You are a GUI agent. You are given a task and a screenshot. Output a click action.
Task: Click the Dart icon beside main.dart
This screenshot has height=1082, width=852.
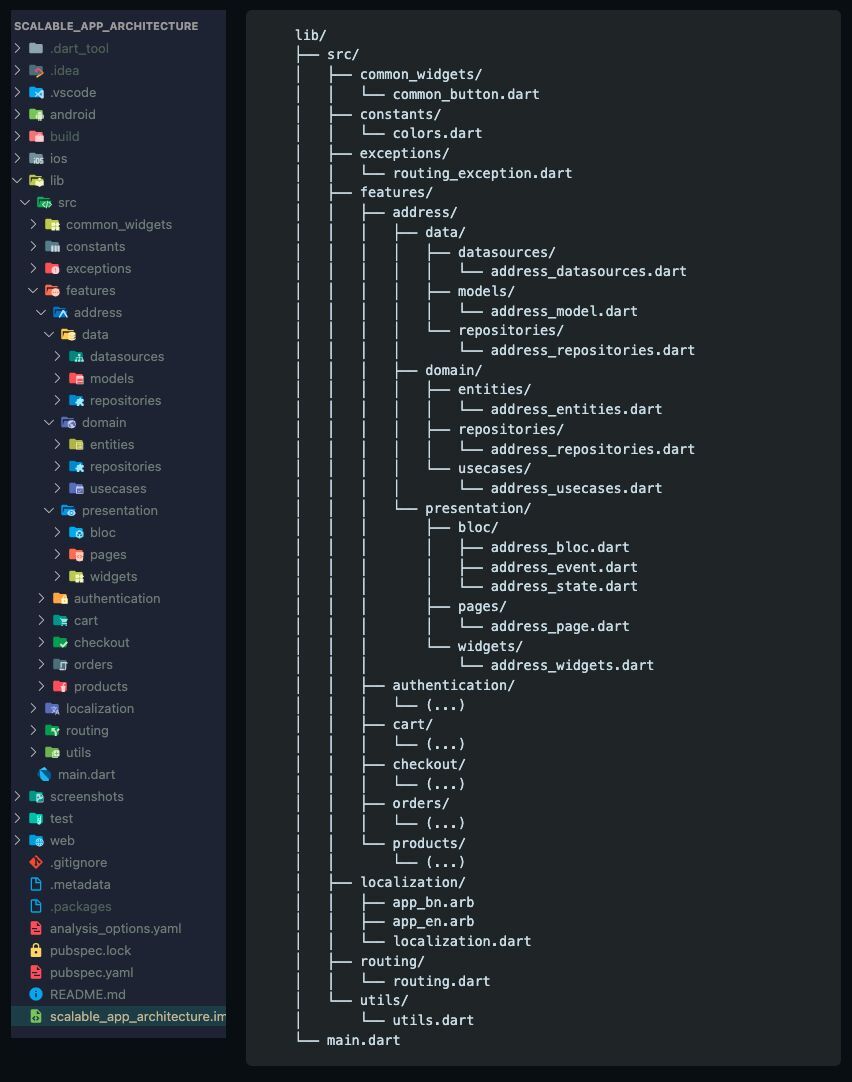click(44, 774)
